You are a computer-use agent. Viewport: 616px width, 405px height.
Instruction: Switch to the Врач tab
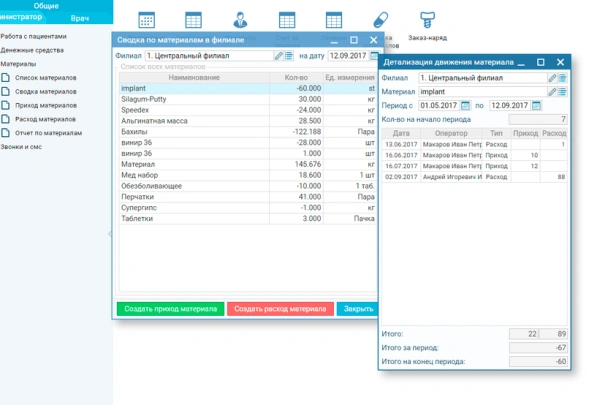click(x=80, y=18)
